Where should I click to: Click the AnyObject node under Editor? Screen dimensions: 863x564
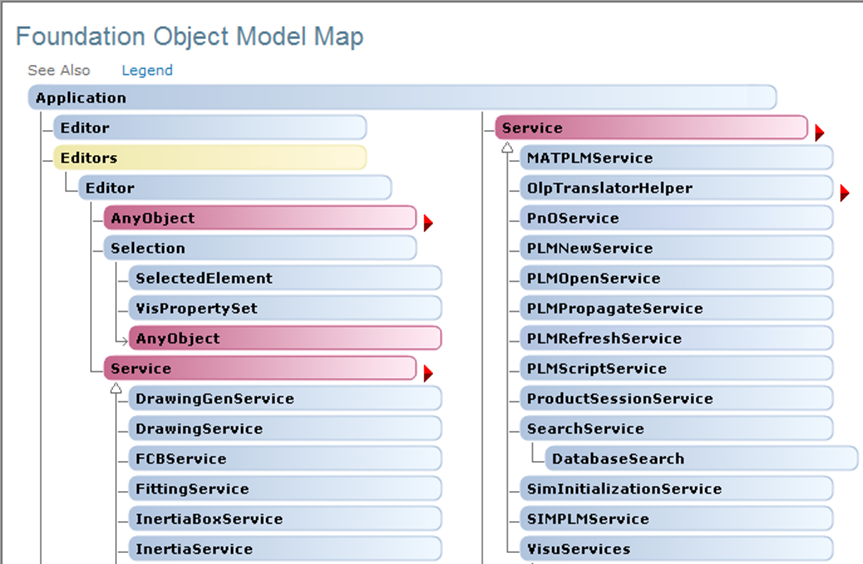[x=260, y=218]
